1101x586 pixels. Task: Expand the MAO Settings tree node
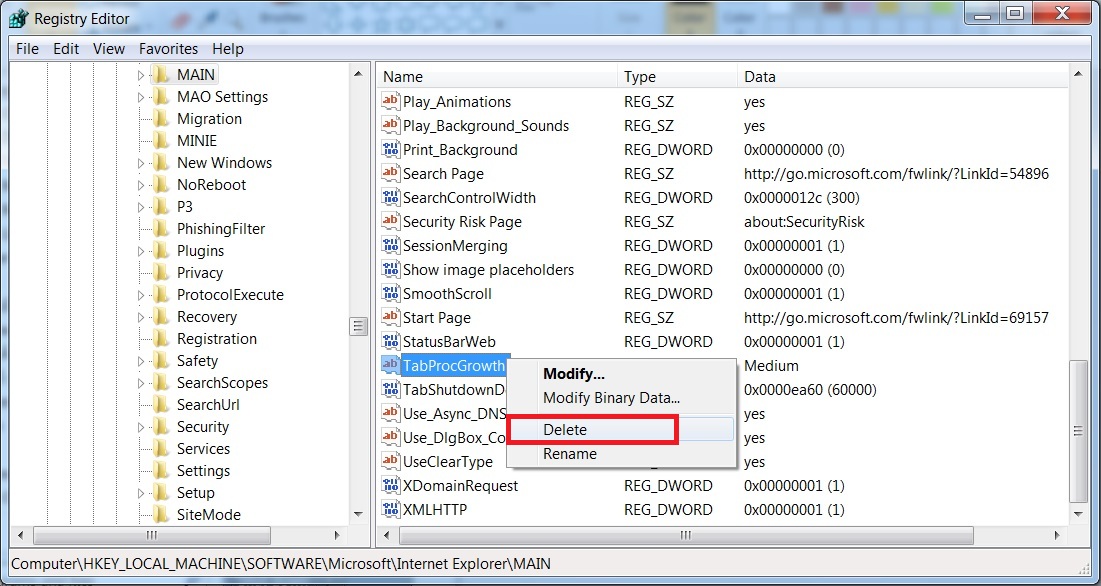[141, 97]
